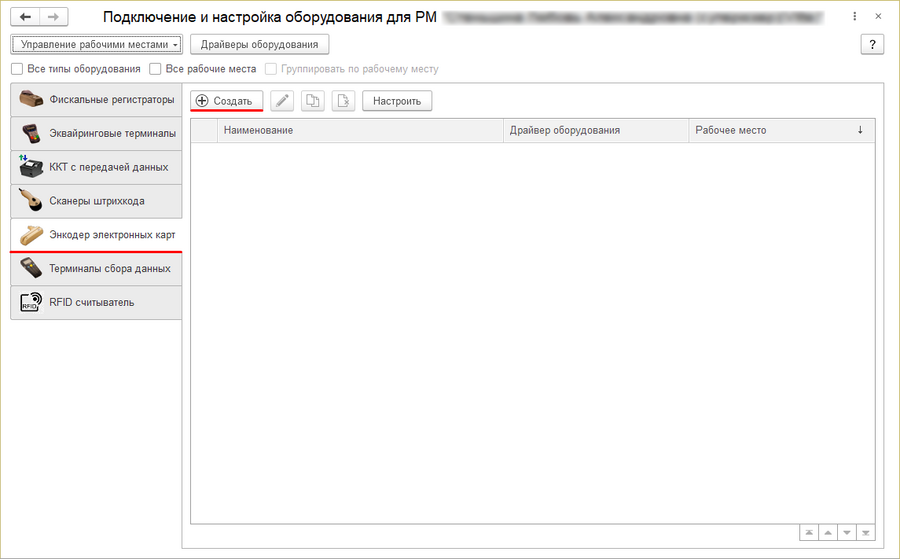Move up one row in the list

(828, 533)
